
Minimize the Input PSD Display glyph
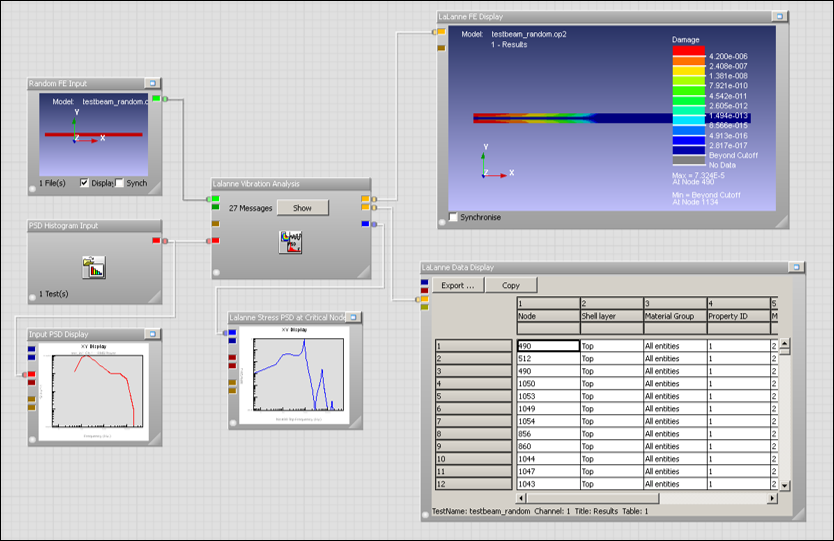click(x=153, y=334)
